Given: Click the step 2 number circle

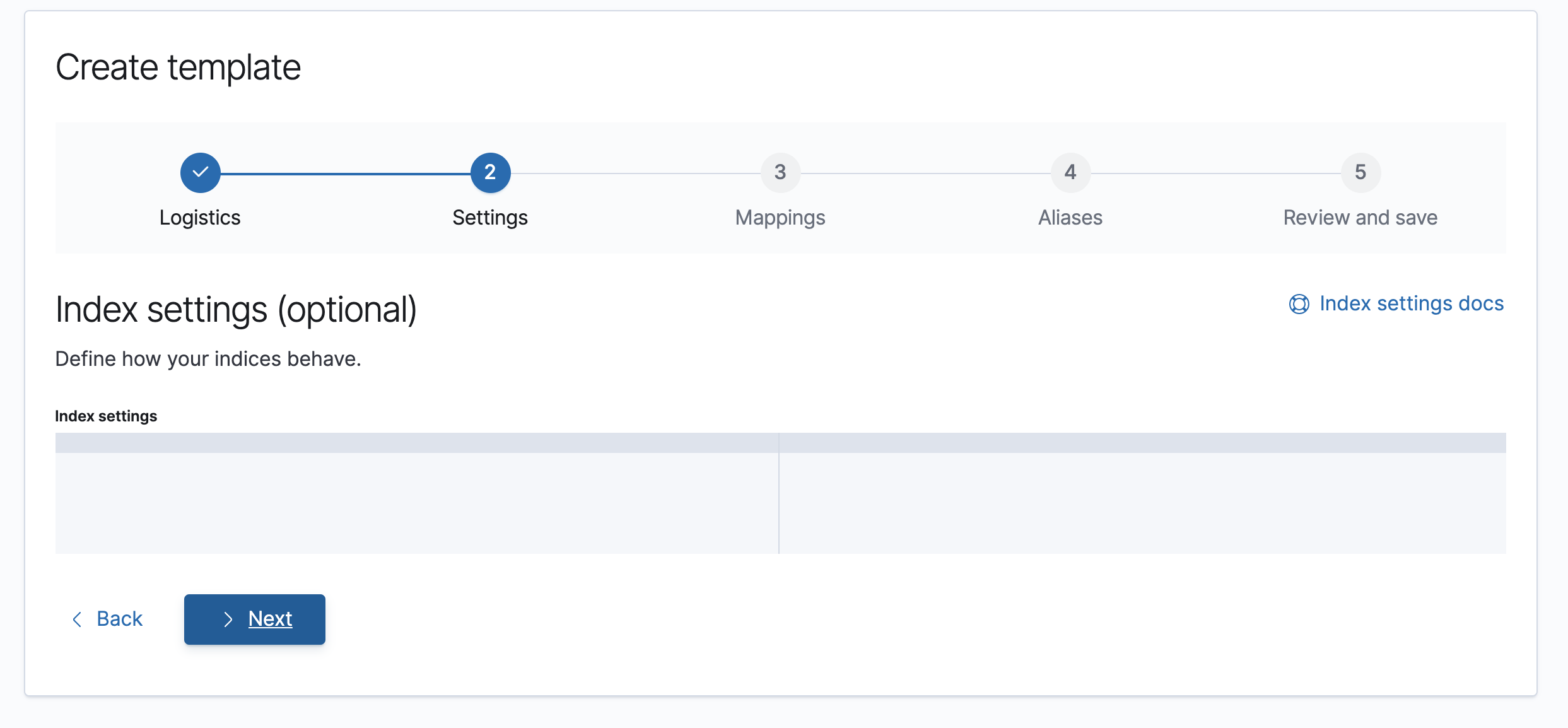Looking at the screenshot, I should (490, 172).
